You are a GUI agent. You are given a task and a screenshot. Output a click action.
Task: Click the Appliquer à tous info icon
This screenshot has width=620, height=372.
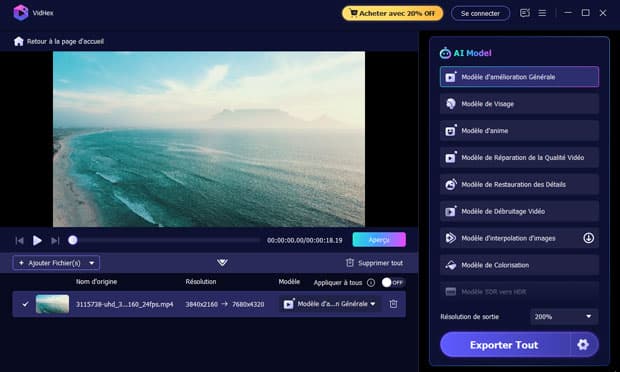(370, 283)
